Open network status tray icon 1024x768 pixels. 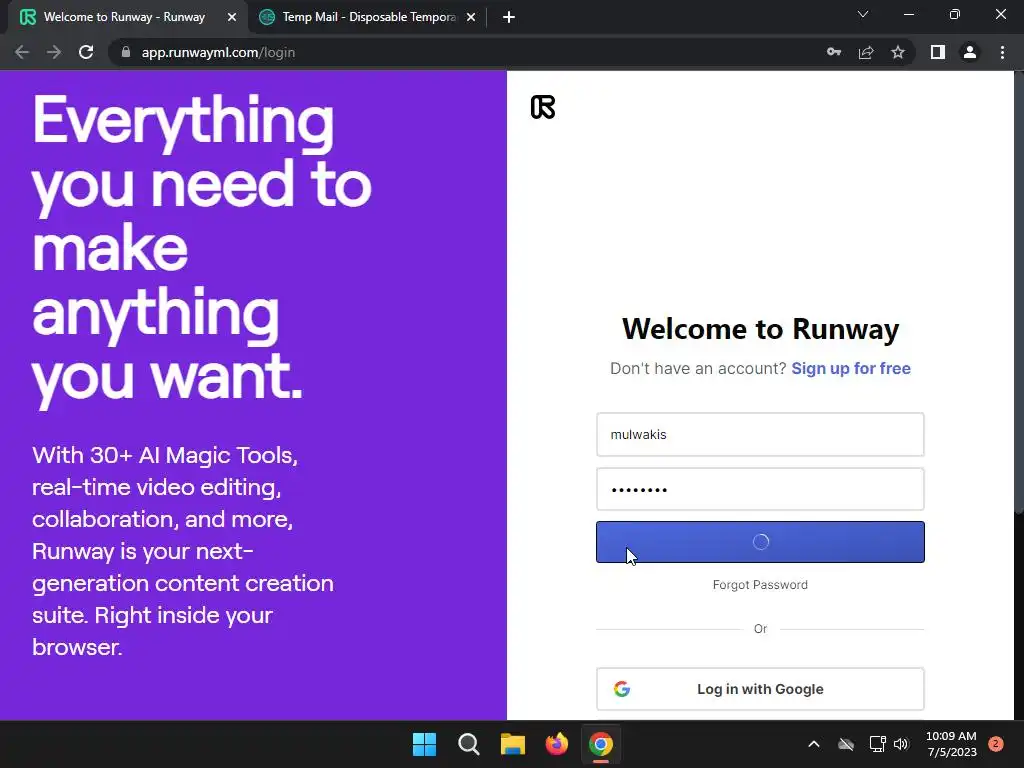click(877, 744)
